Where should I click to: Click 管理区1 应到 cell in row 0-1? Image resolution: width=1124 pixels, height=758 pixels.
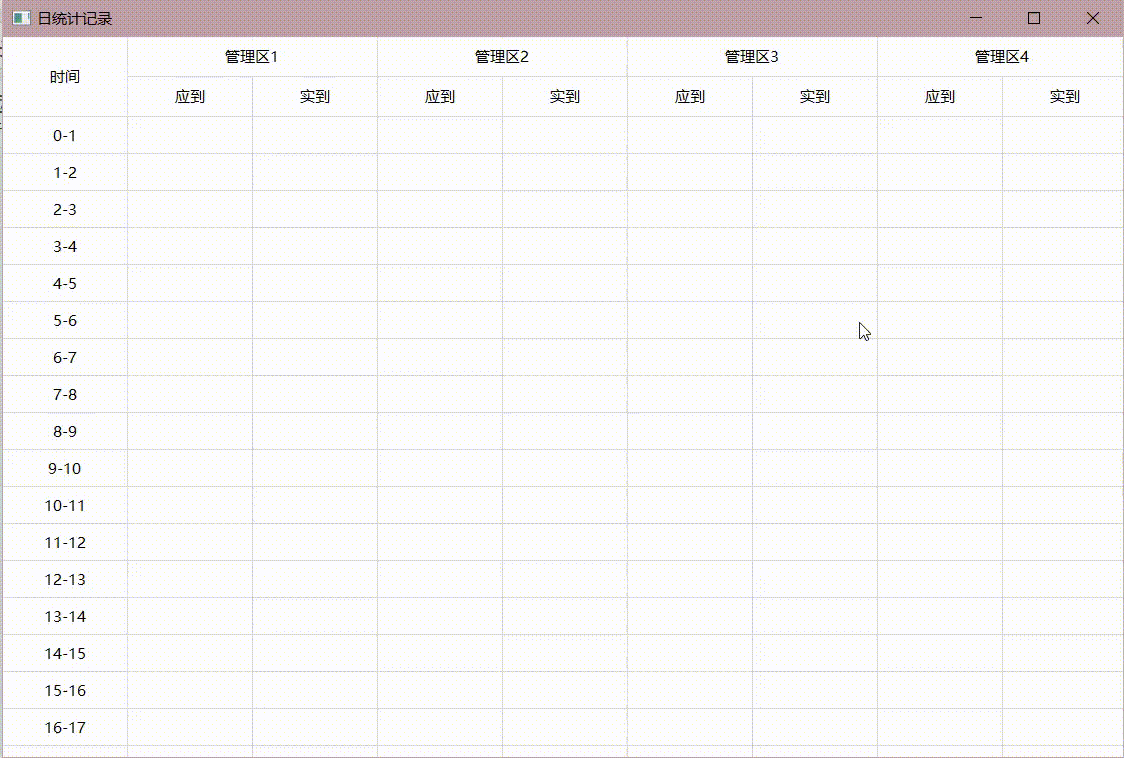[190, 136]
